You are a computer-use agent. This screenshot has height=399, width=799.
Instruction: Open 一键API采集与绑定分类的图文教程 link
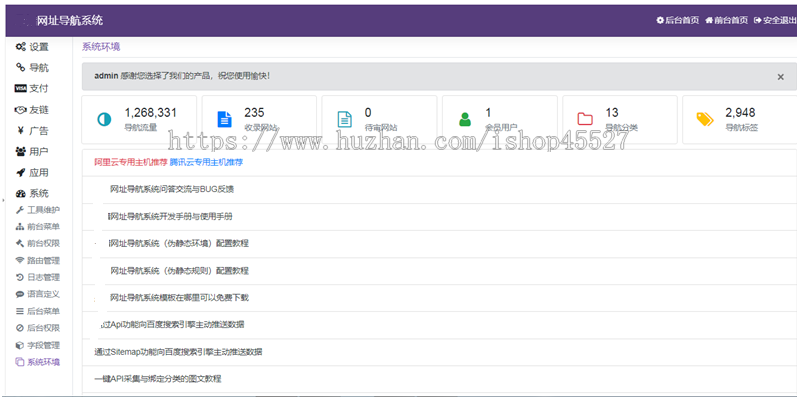(158, 379)
